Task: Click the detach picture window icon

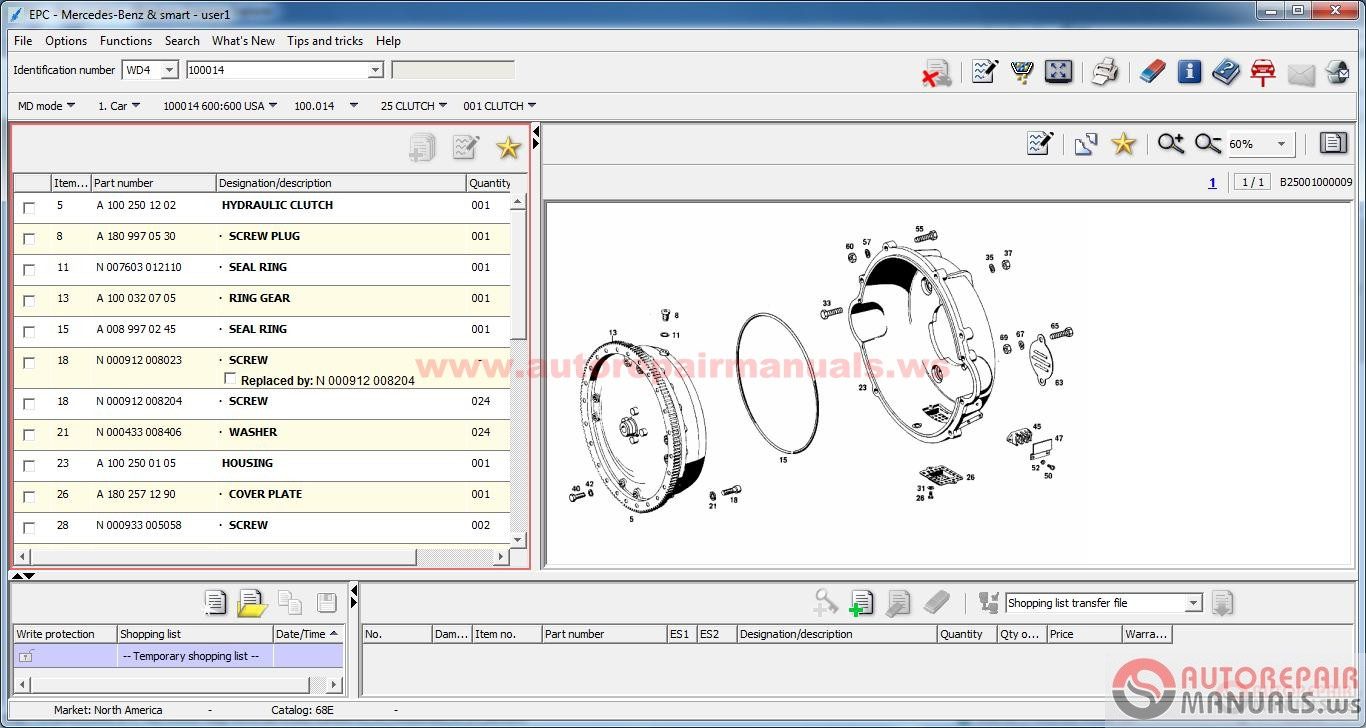Action: coord(1086,144)
